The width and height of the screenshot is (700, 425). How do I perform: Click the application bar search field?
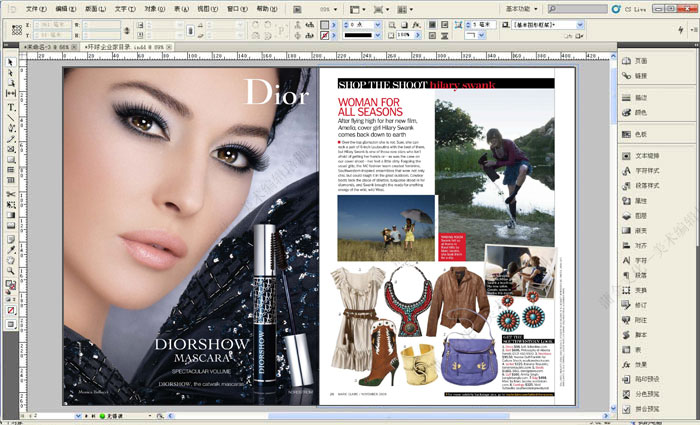(x=578, y=9)
